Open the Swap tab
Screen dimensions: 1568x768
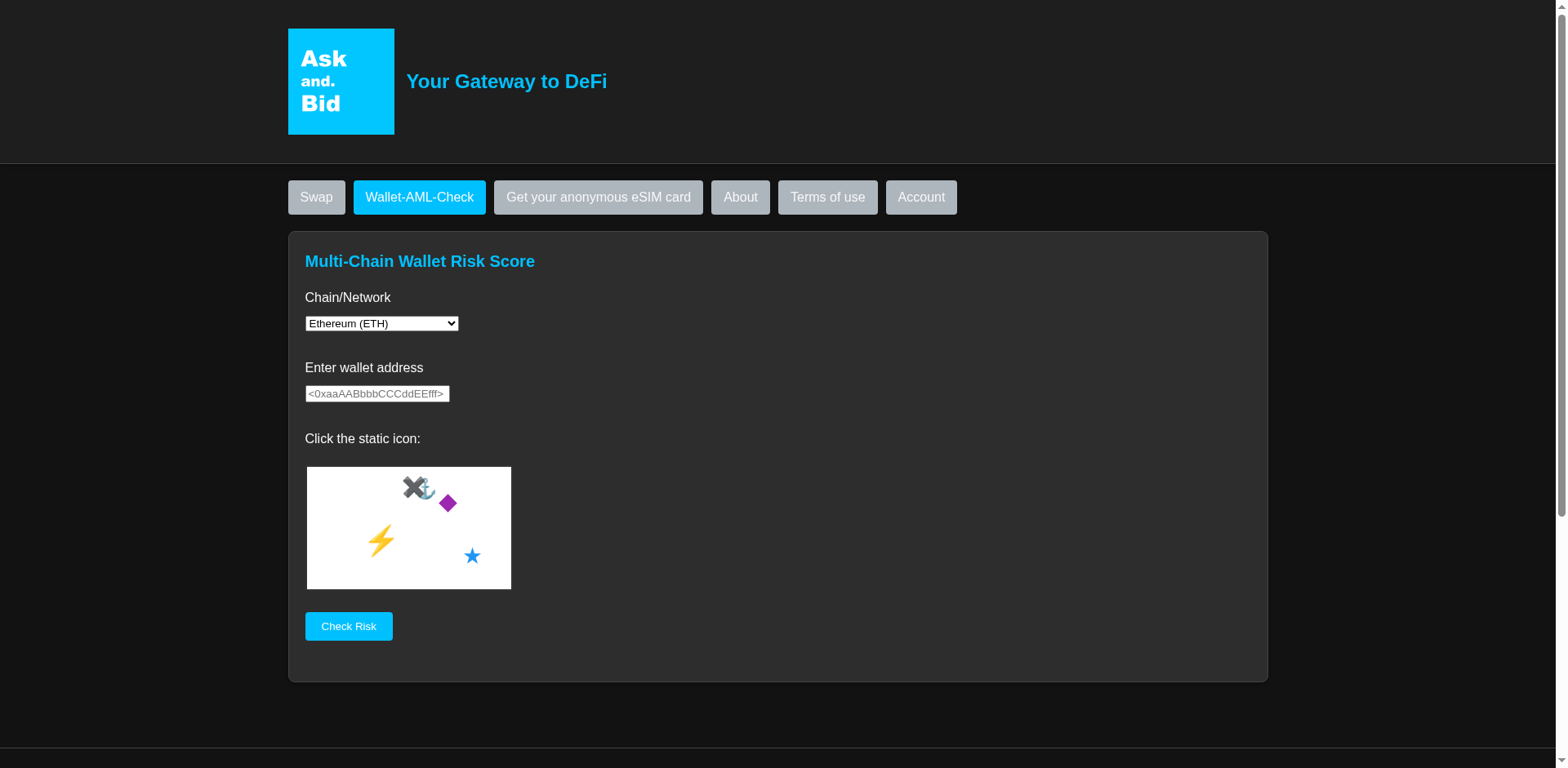pyautogui.click(x=316, y=198)
